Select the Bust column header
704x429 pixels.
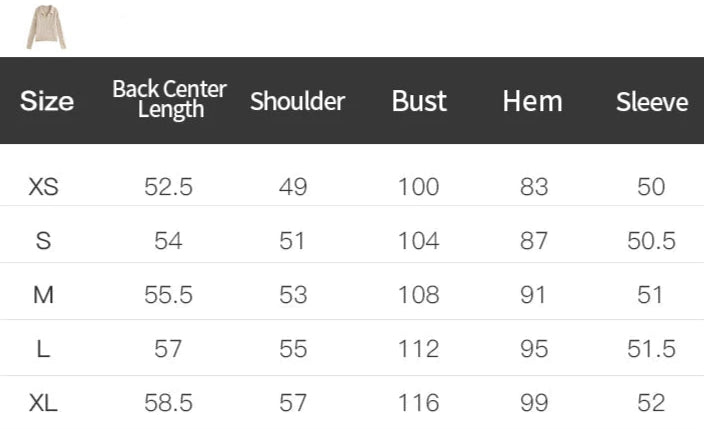coord(419,101)
